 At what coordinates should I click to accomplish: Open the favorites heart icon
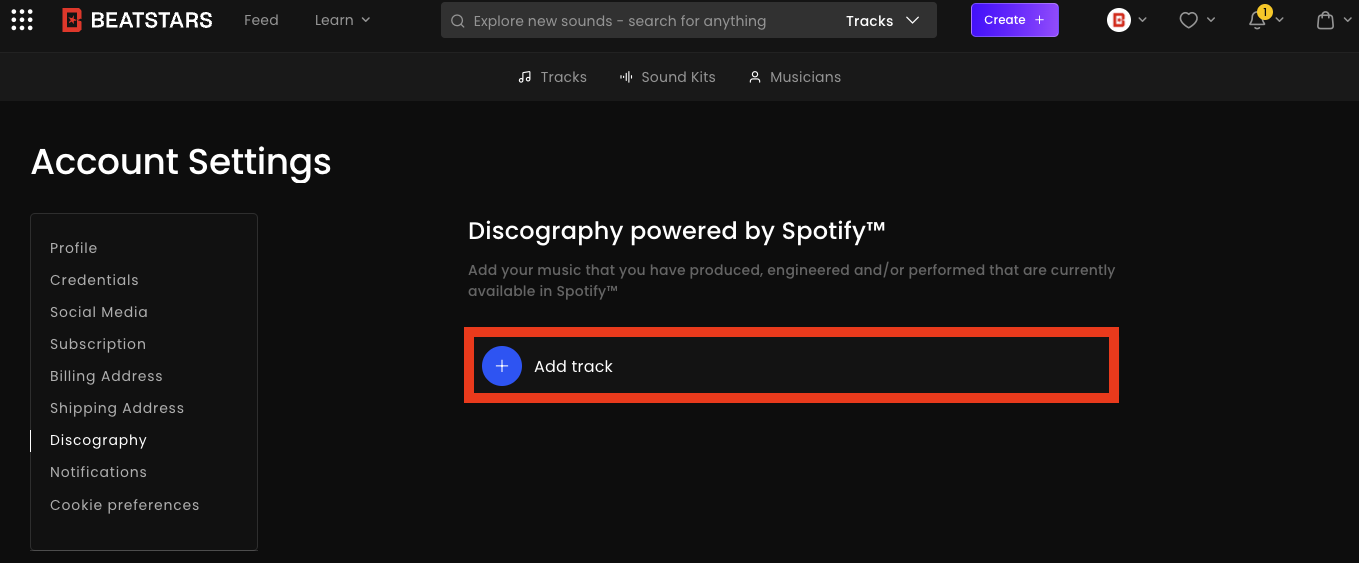point(1188,20)
